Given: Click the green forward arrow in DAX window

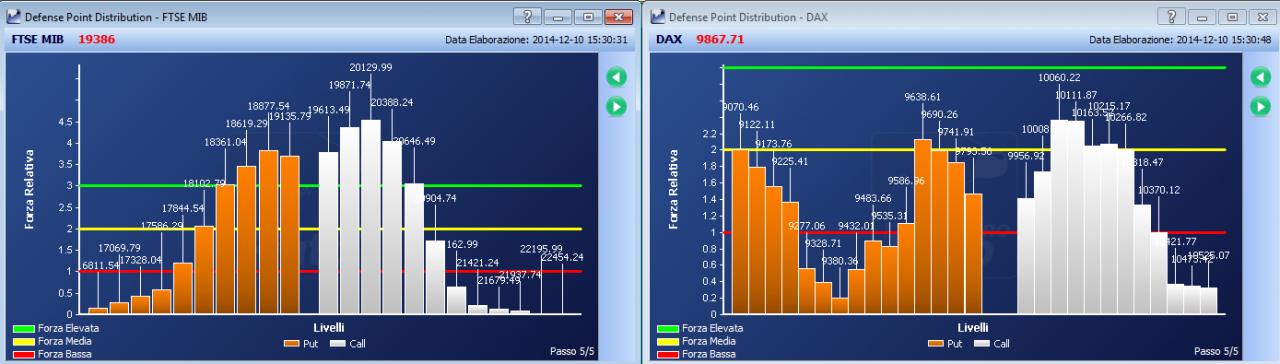Looking at the screenshot, I should pyautogui.click(x=1260, y=105).
